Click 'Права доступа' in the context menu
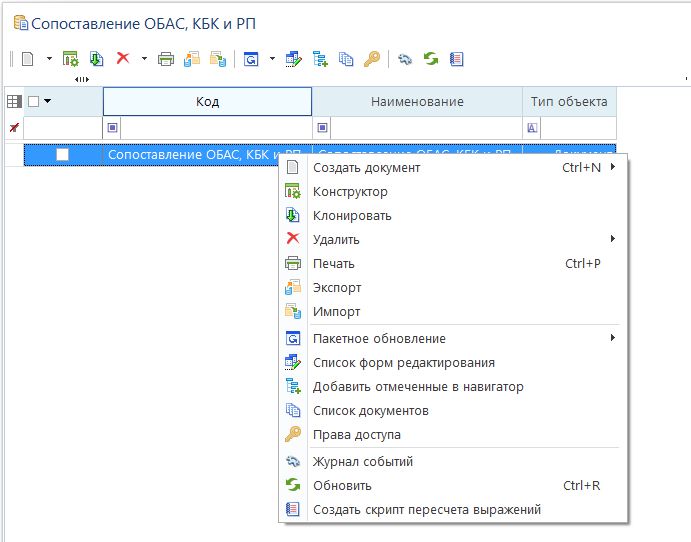The image size is (691, 542). coord(356,434)
